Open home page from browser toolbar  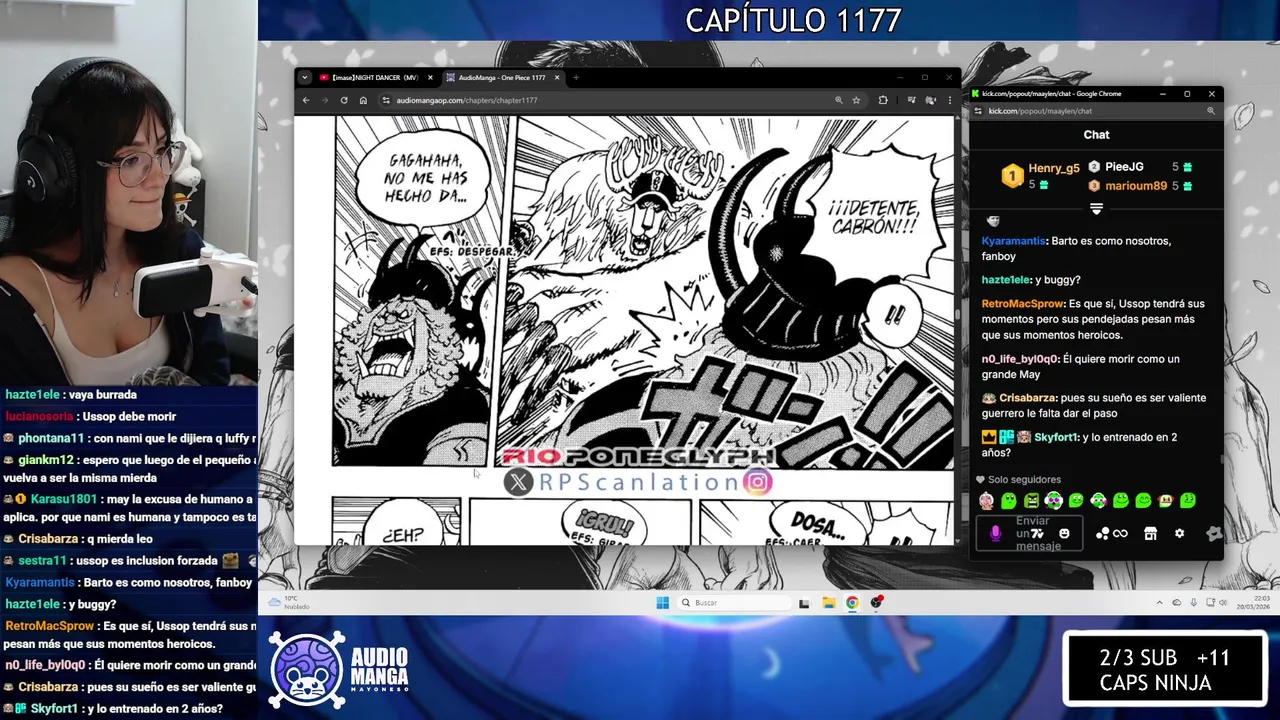click(x=363, y=100)
